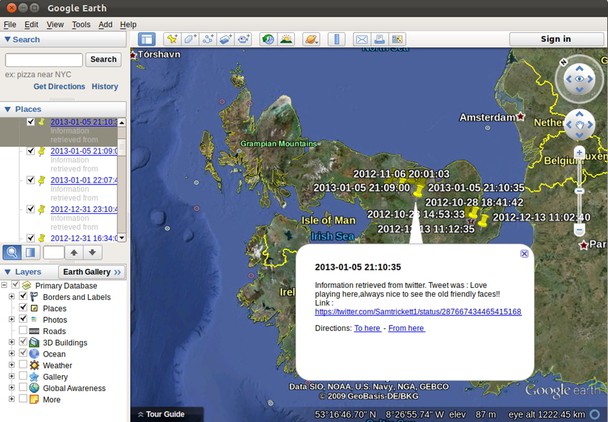Add an image overlay
The image size is (608, 422).
[x=225, y=39]
